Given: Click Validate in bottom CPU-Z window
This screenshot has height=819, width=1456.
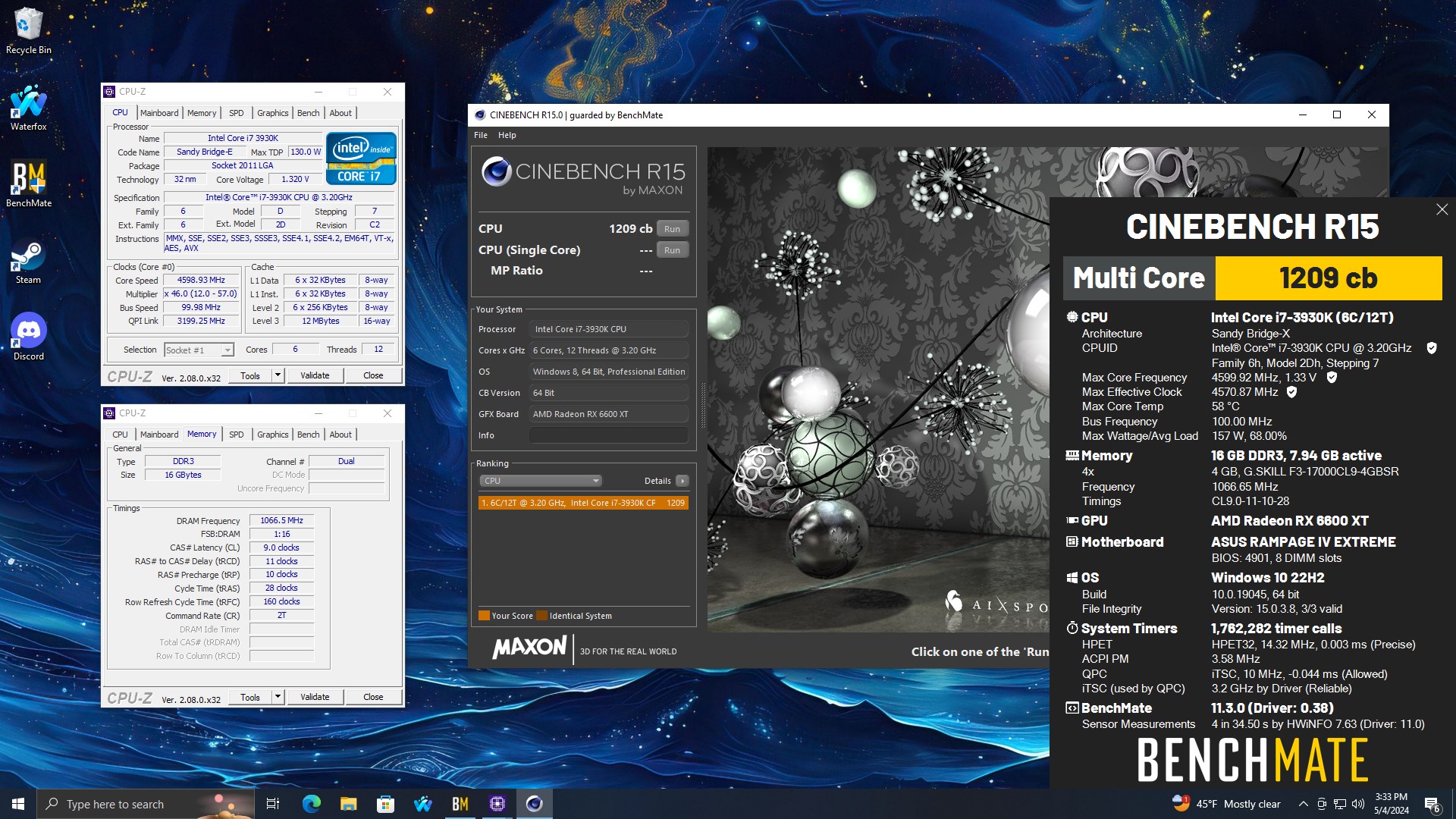Looking at the screenshot, I should [315, 697].
